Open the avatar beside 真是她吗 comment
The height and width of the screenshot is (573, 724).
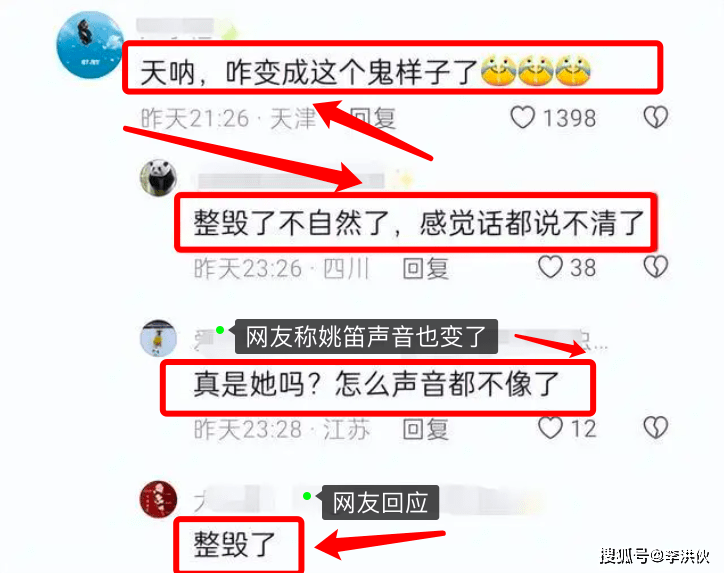pyautogui.click(x=158, y=338)
